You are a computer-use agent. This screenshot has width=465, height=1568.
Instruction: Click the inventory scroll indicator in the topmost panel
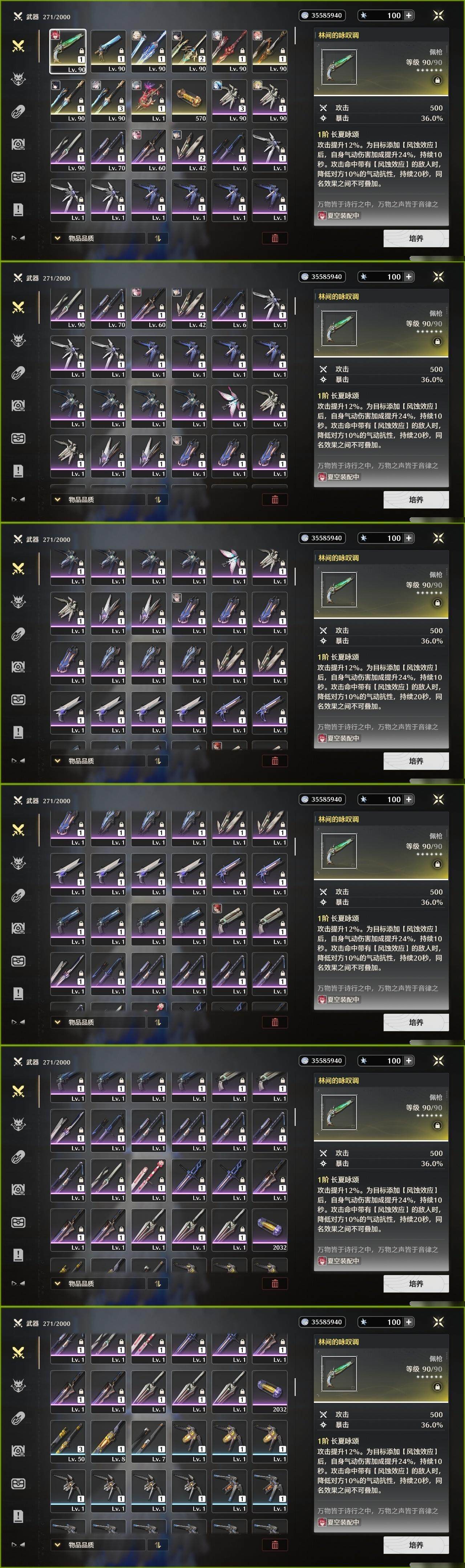[x=295, y=35]
